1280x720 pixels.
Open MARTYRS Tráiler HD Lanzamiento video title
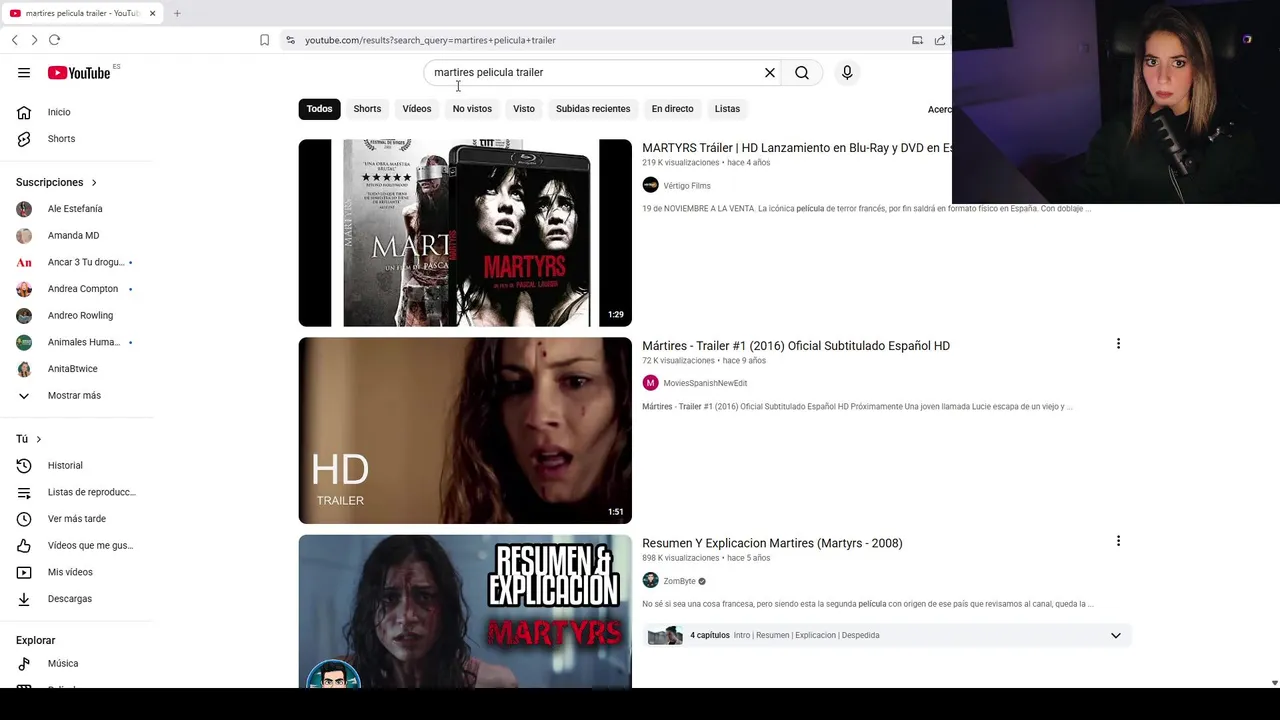pyautogui.click(x=796, y=148)
